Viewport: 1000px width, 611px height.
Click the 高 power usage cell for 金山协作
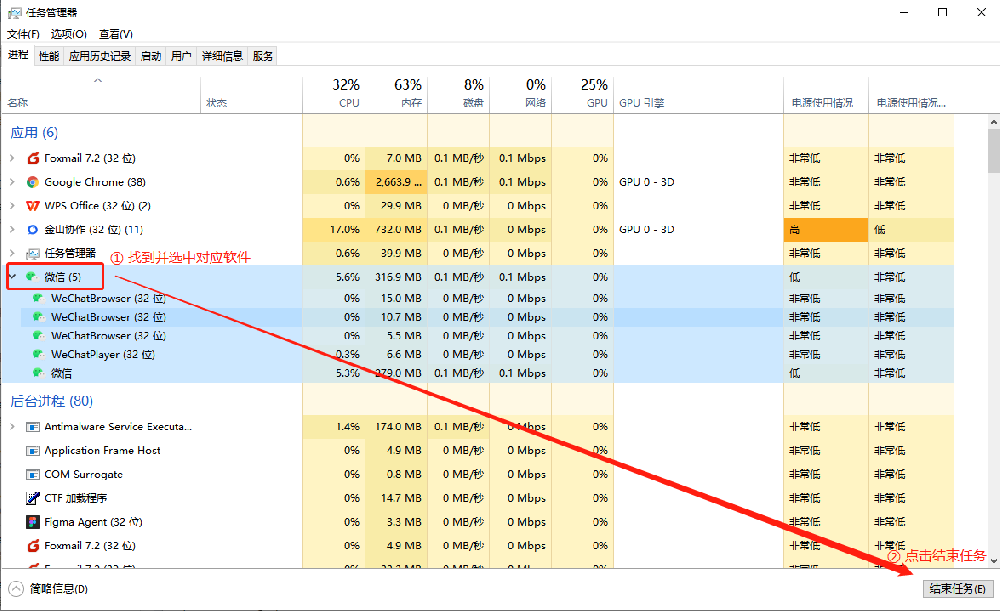pos(825,230)
